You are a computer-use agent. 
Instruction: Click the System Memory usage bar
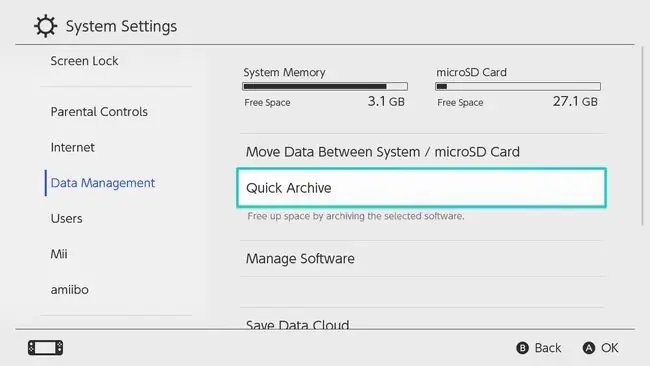325,86
